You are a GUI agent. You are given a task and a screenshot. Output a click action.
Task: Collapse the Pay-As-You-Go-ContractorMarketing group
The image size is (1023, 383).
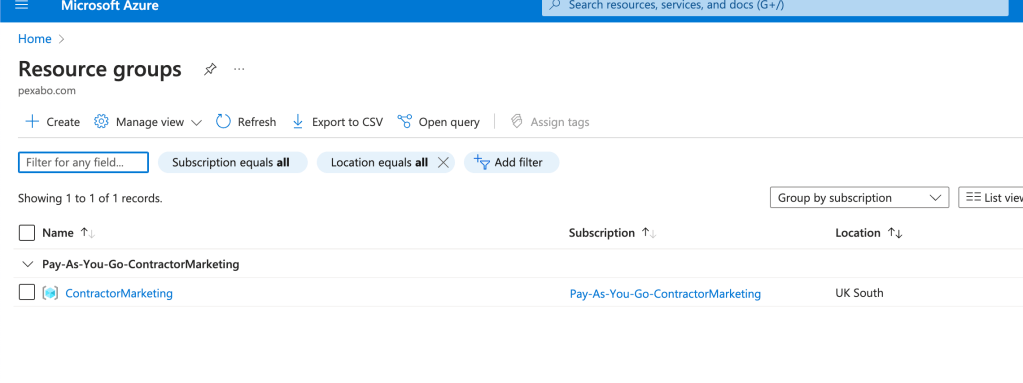[27, 264]
